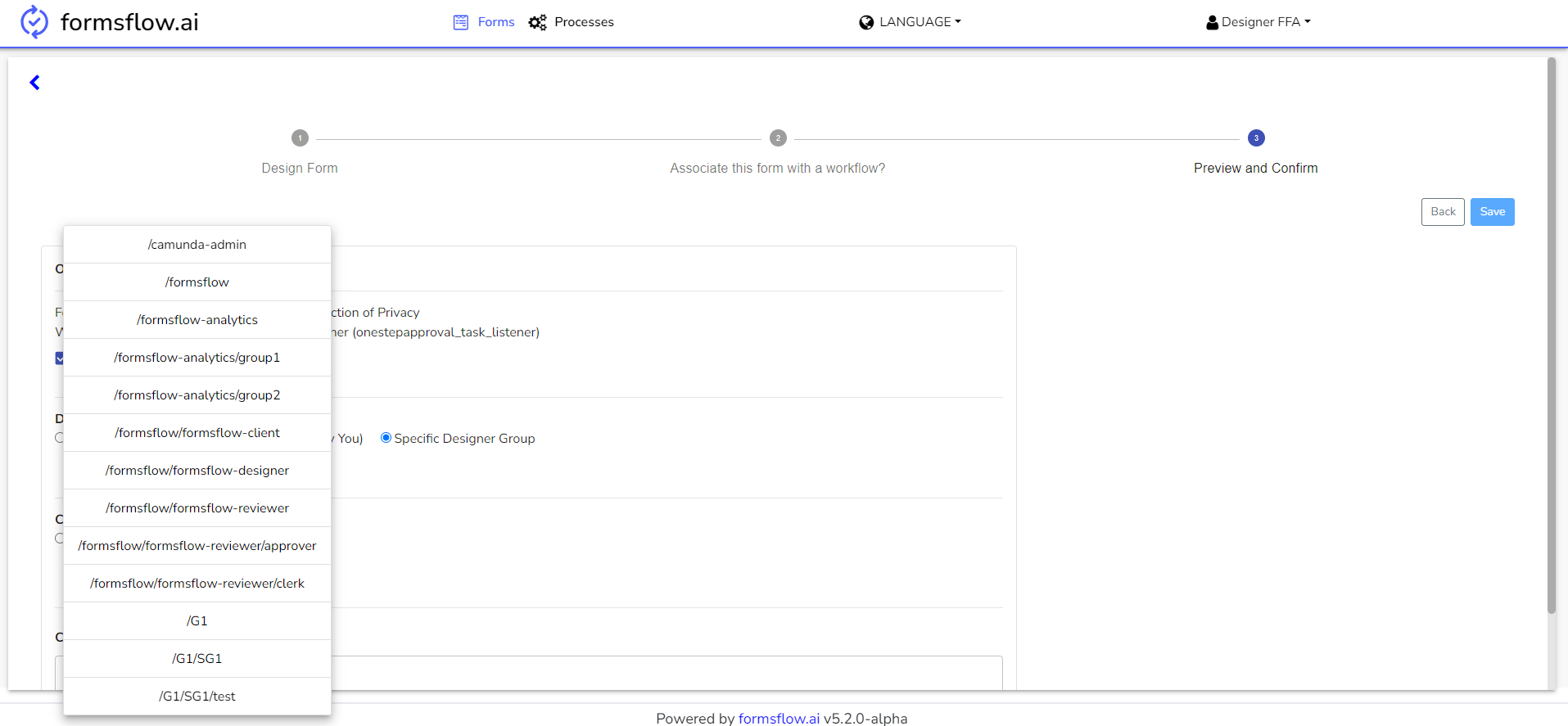Select /G1/SG1/test group option

(197, 697)
